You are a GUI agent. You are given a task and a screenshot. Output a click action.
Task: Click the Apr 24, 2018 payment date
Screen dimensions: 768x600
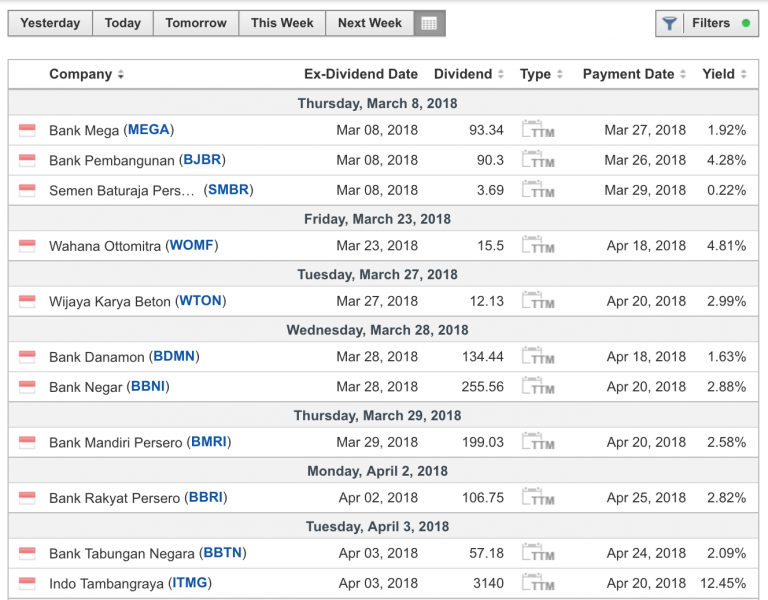pos(647,553)
